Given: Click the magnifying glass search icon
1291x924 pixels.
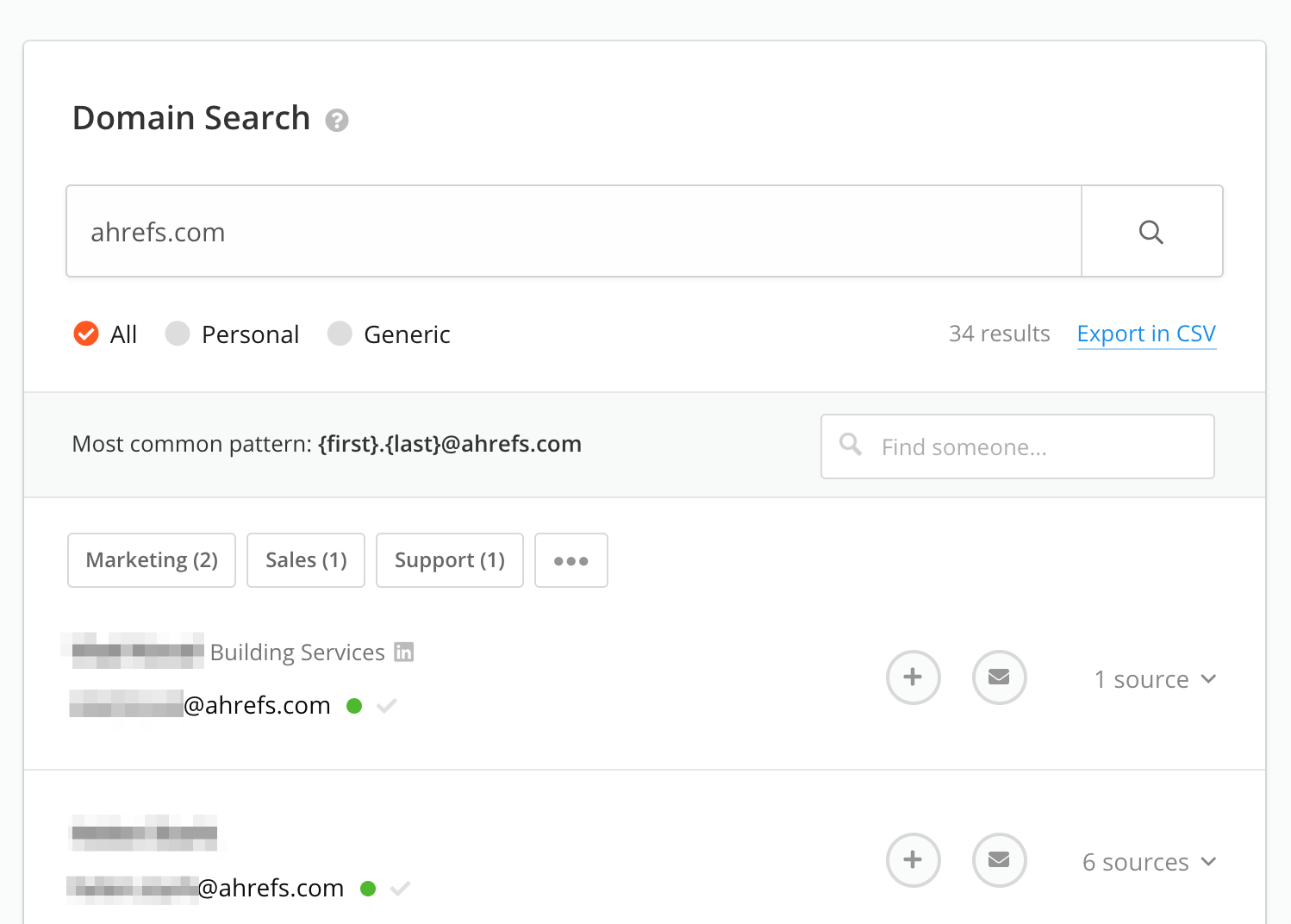Looking at the screenshot, I should tap(1151, 231).
